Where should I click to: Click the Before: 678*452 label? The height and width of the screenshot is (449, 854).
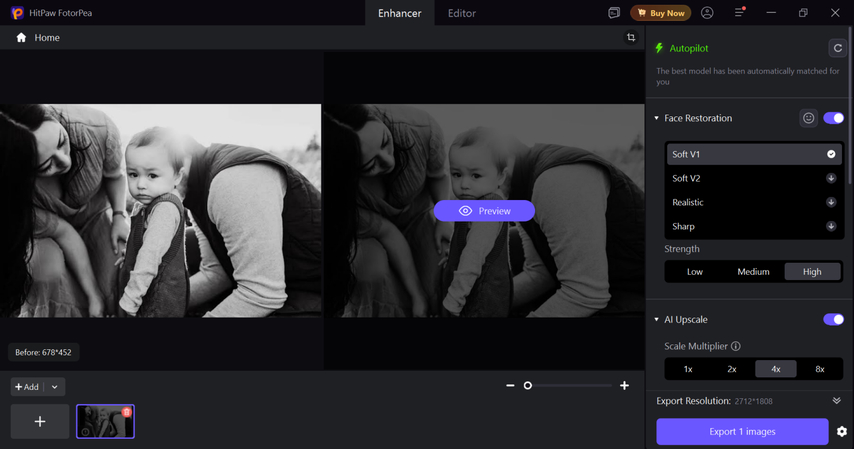click(x=44, y=352)
